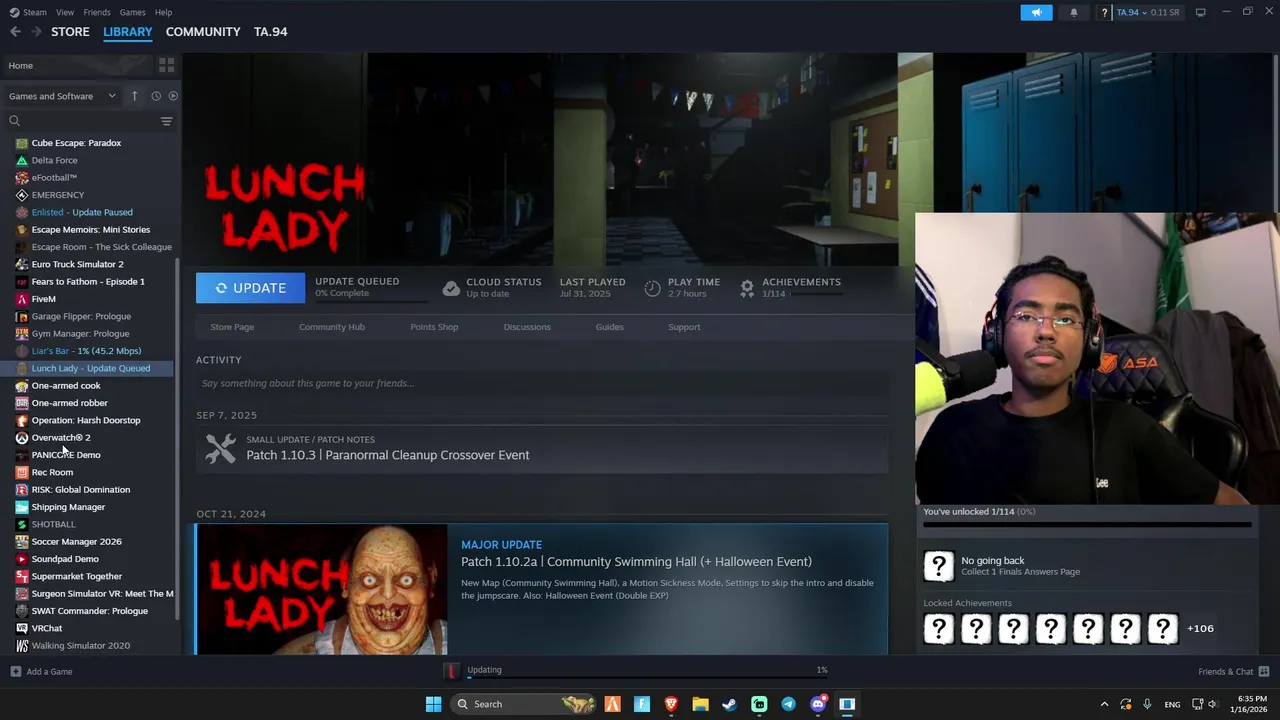Open advanced library filter options
Screen dimensions: 1280x720
(x=167, y=121)
